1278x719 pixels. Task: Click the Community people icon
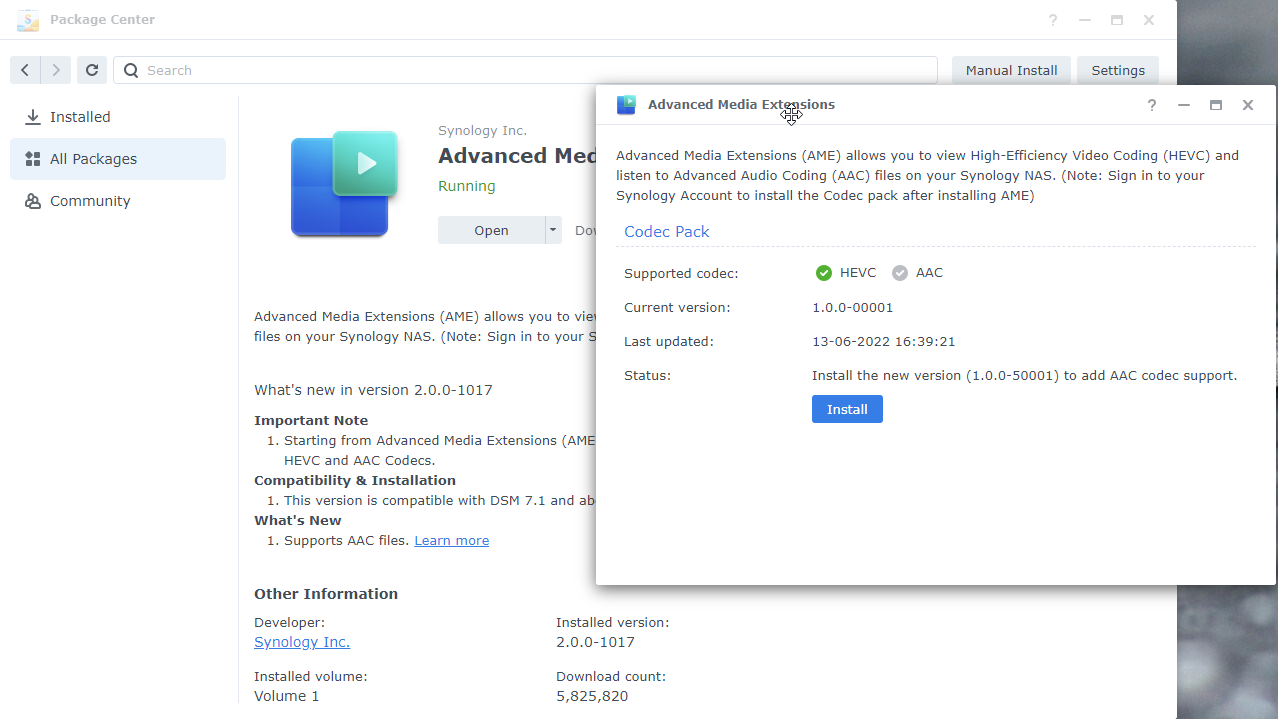point(31,200)
